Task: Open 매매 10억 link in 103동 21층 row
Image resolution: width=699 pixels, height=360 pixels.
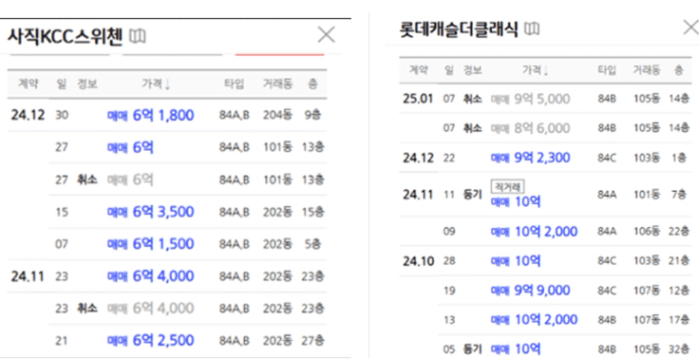Action: click(x=516, y=261)
